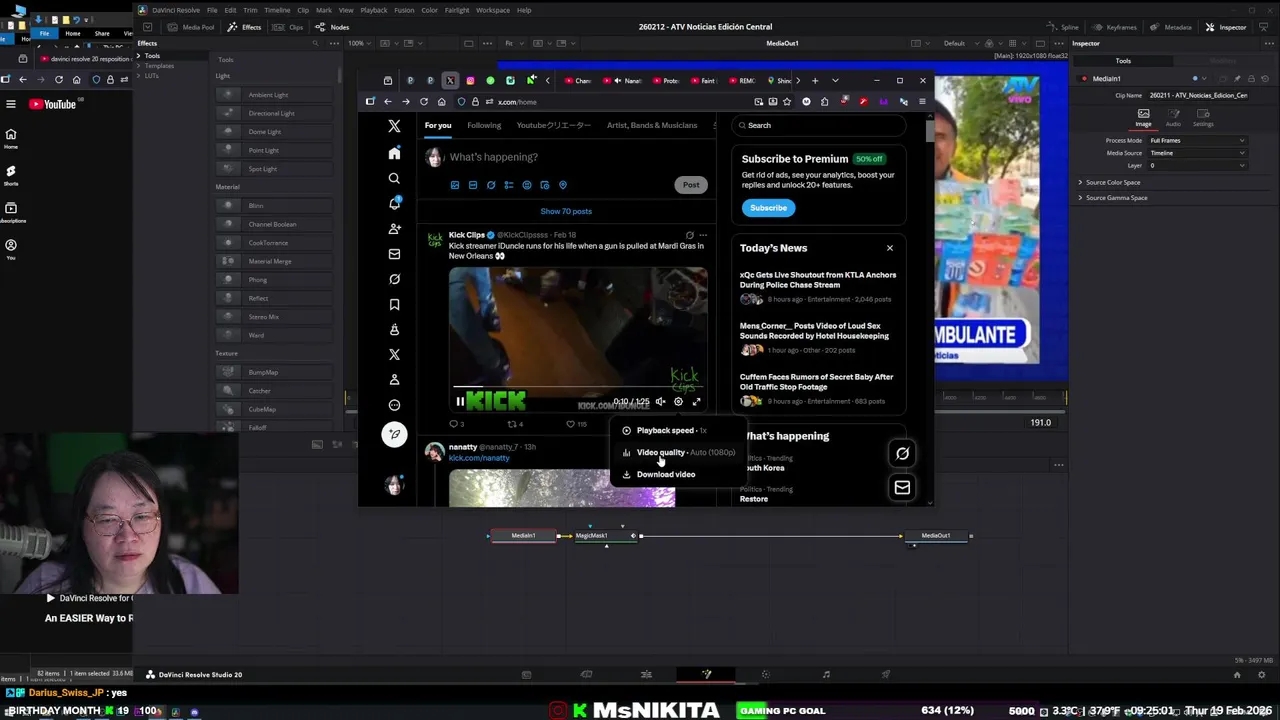Toggle Spline panel in Resolve
This screenshot has height=720, width=1280.
1063,27
